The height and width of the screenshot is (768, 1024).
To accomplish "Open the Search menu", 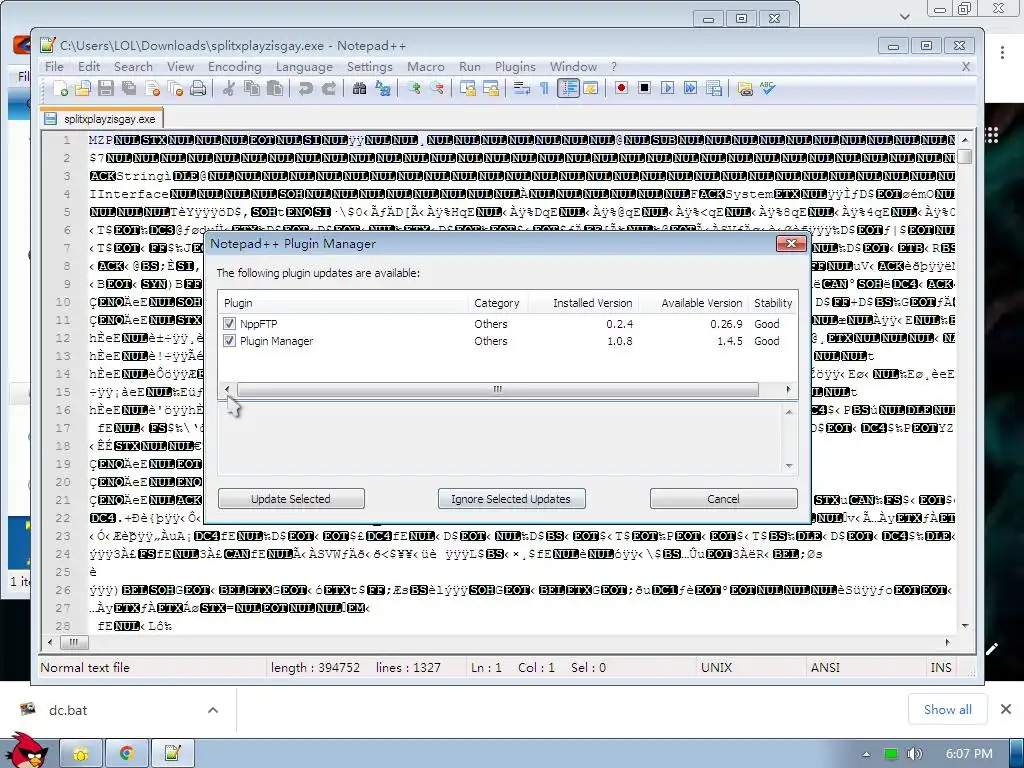I will (x=133, y=67).
